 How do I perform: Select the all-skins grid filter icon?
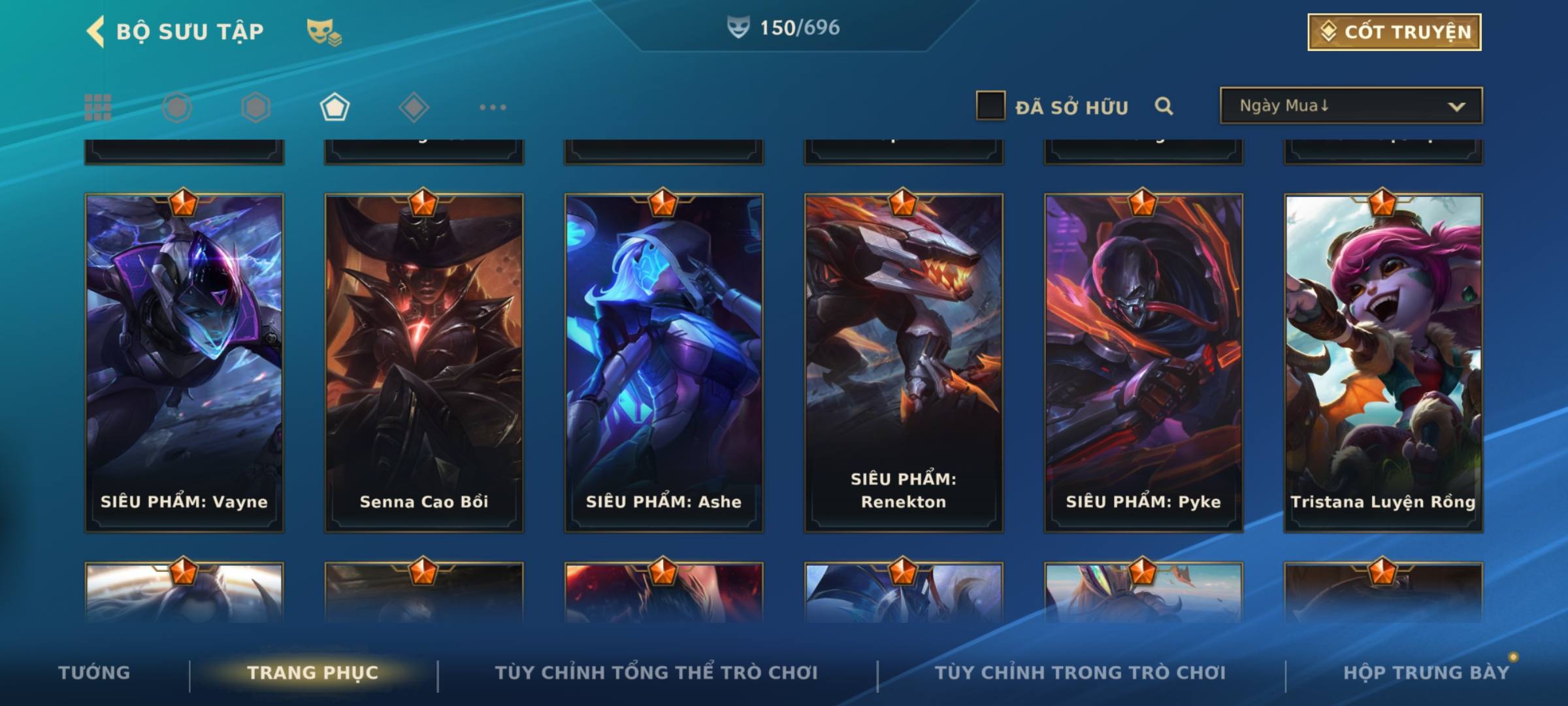[x=98, y=107]
